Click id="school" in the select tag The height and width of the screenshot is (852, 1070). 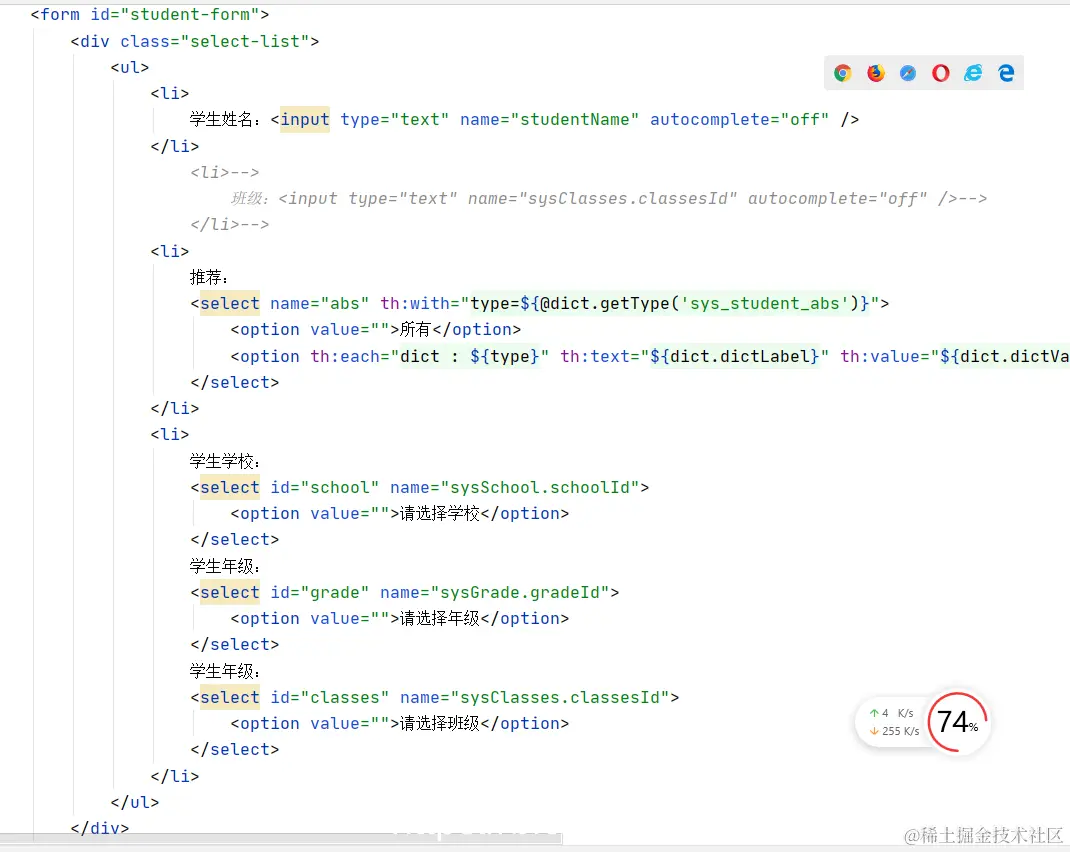coord(324,488)
